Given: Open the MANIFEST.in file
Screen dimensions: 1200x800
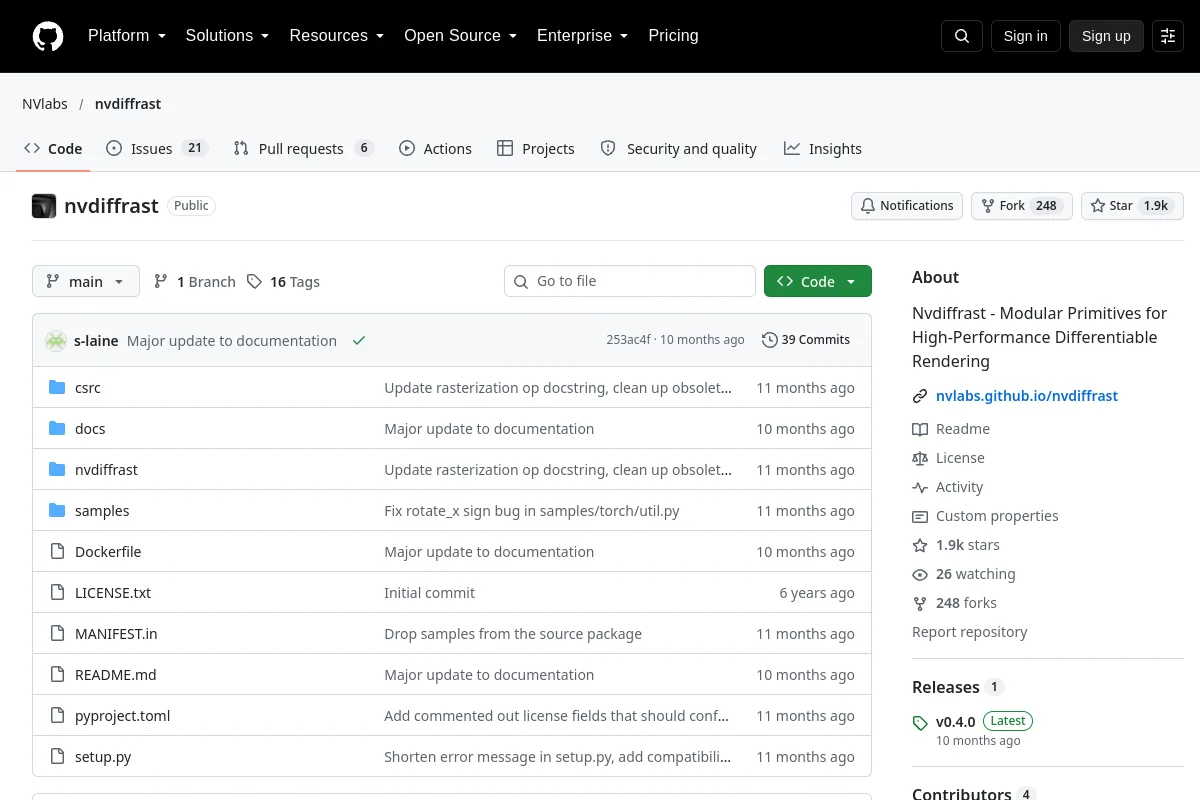Looking at the screenshot, I should 116,634.
